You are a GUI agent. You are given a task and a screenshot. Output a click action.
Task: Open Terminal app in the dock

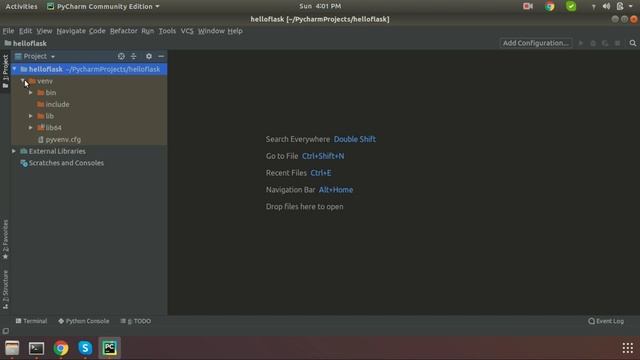click(x=36, y=348)
